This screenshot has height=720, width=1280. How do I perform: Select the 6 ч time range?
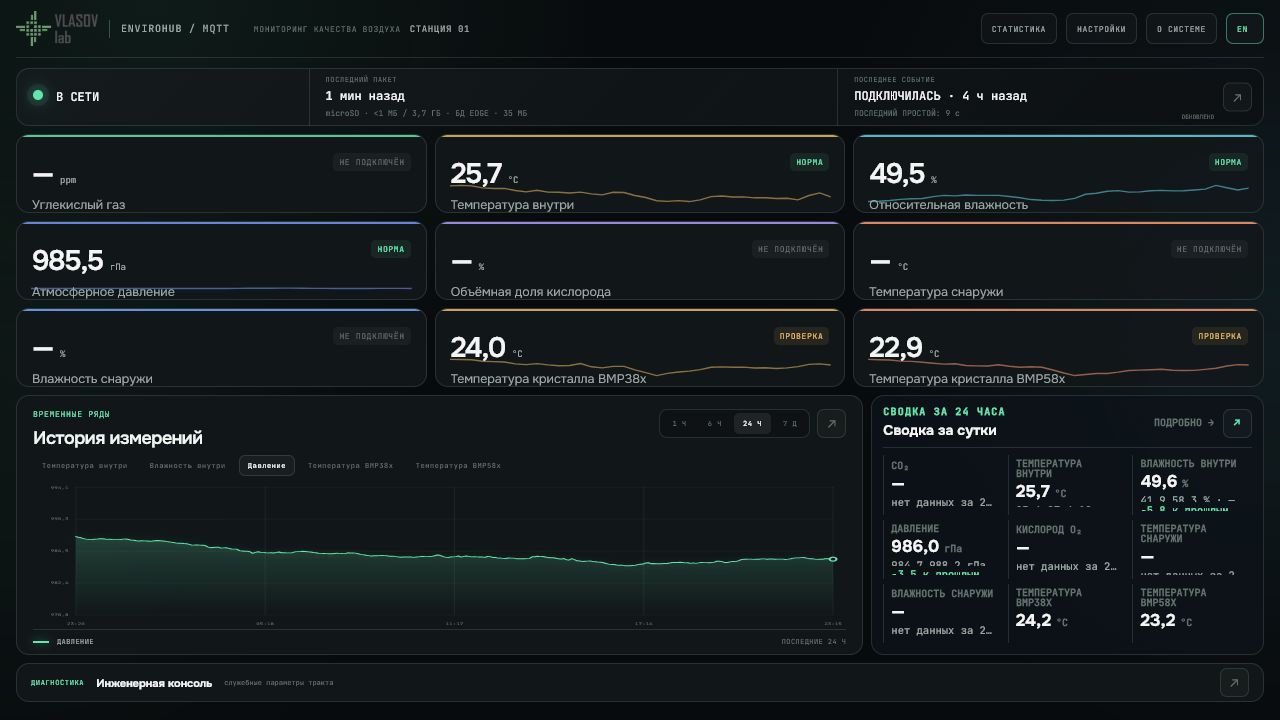(714, 424)
